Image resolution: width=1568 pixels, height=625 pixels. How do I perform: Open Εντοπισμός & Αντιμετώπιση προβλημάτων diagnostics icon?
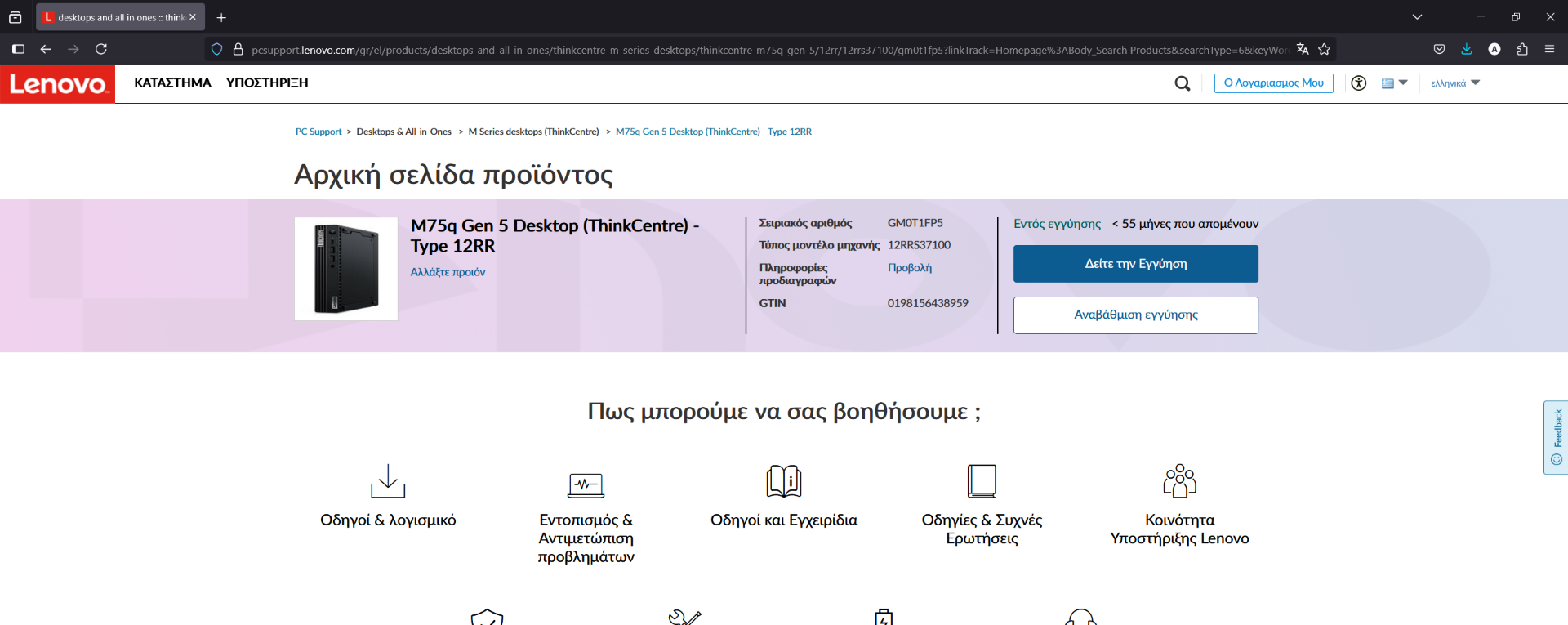point(586,485)
